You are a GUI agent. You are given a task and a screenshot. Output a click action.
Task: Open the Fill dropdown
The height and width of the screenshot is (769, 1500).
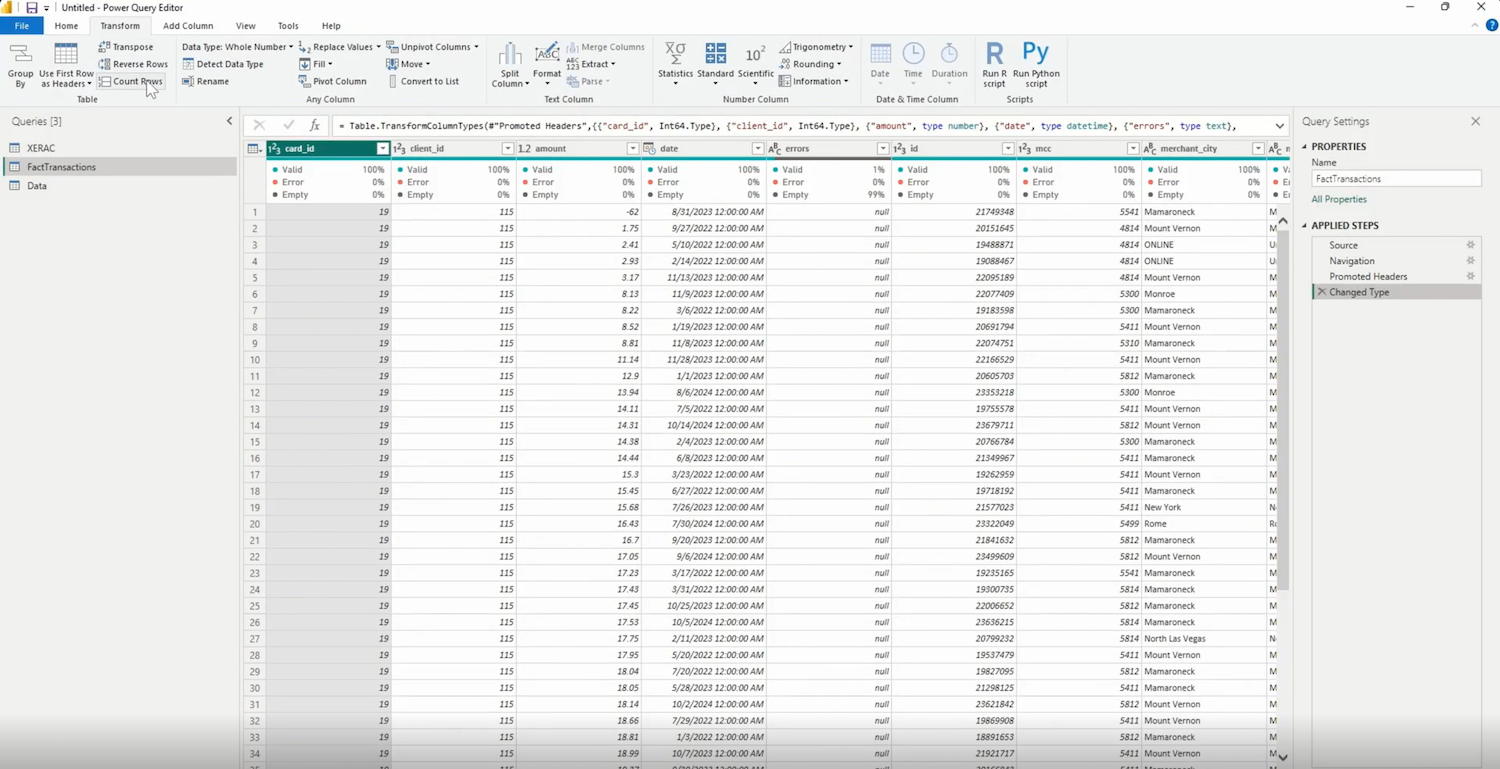316,64
